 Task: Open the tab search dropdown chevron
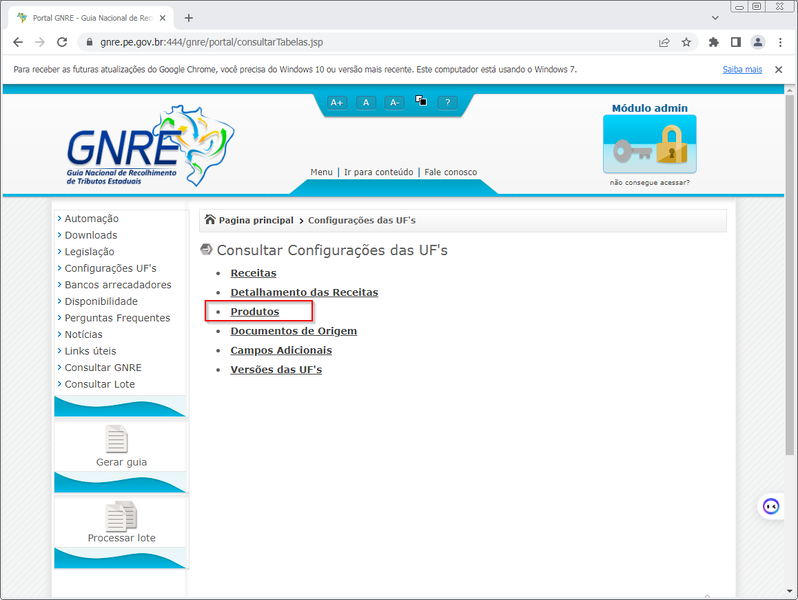pyautogui.click(x=715, y=18)
